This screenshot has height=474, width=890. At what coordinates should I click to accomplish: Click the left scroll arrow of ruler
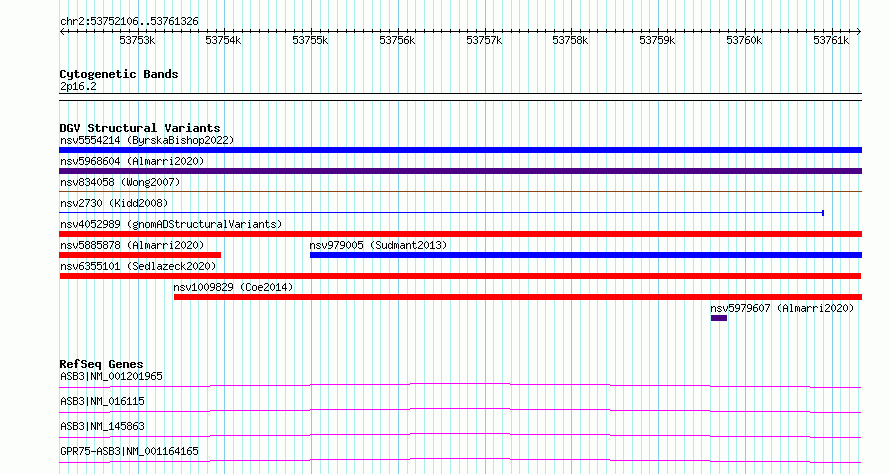tap(62, 32)
